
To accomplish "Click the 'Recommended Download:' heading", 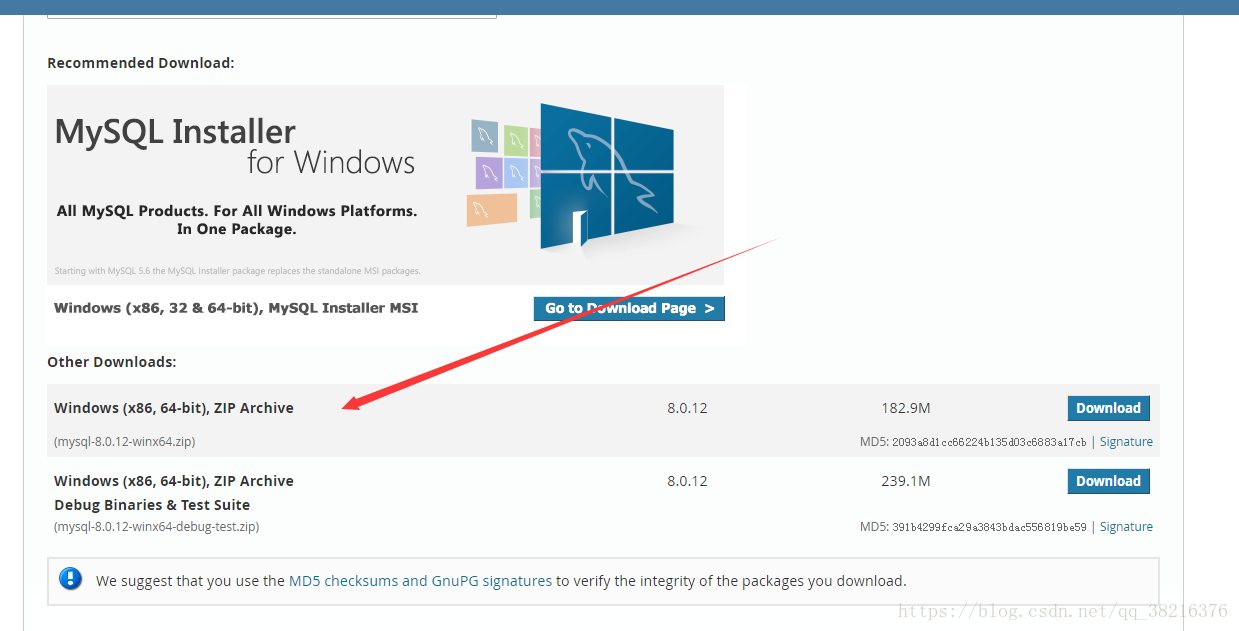I will (x=141, y=63).
